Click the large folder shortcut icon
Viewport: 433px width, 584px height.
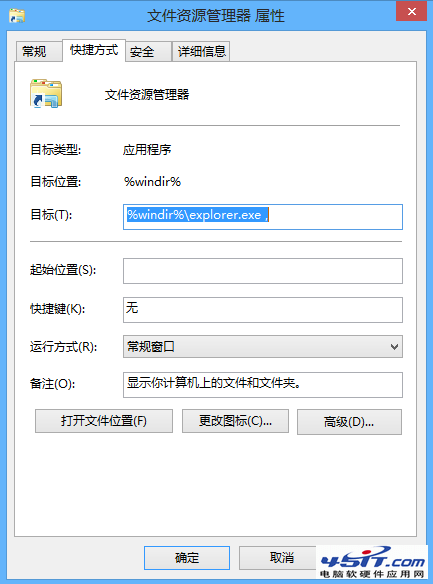click(x=46, y=93)
